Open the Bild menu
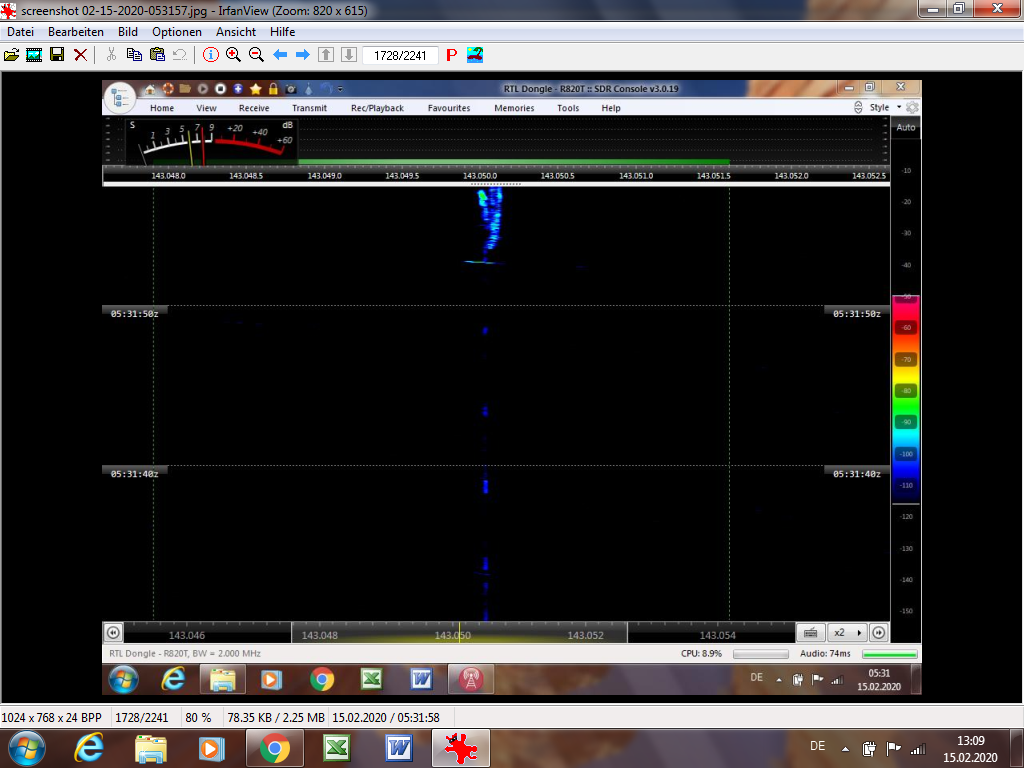The width and height of the screenshot is (1024, 768). click(128, 31)
